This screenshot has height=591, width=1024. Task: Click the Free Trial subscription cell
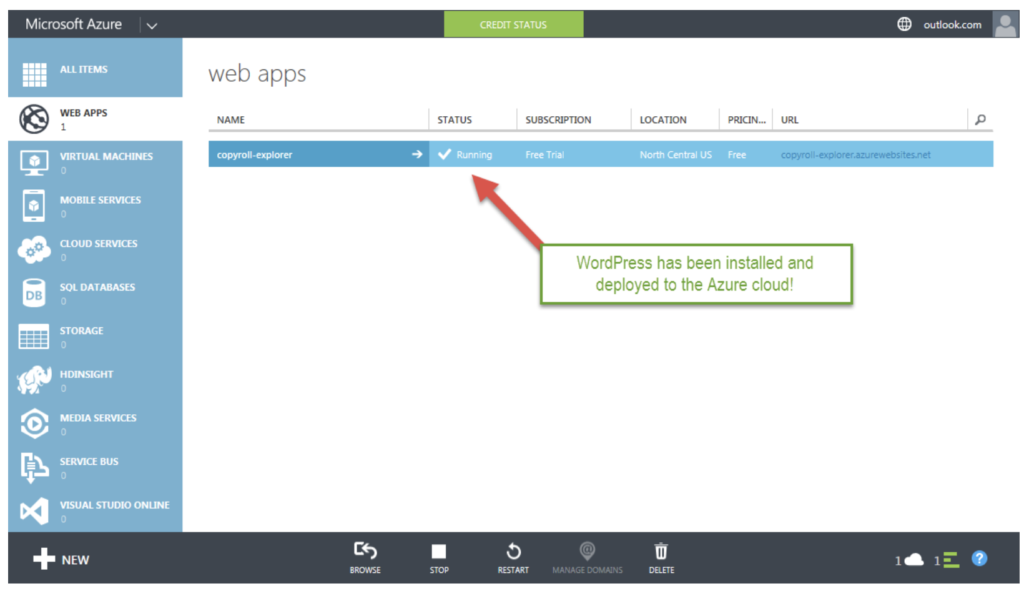tap(545, 155)
